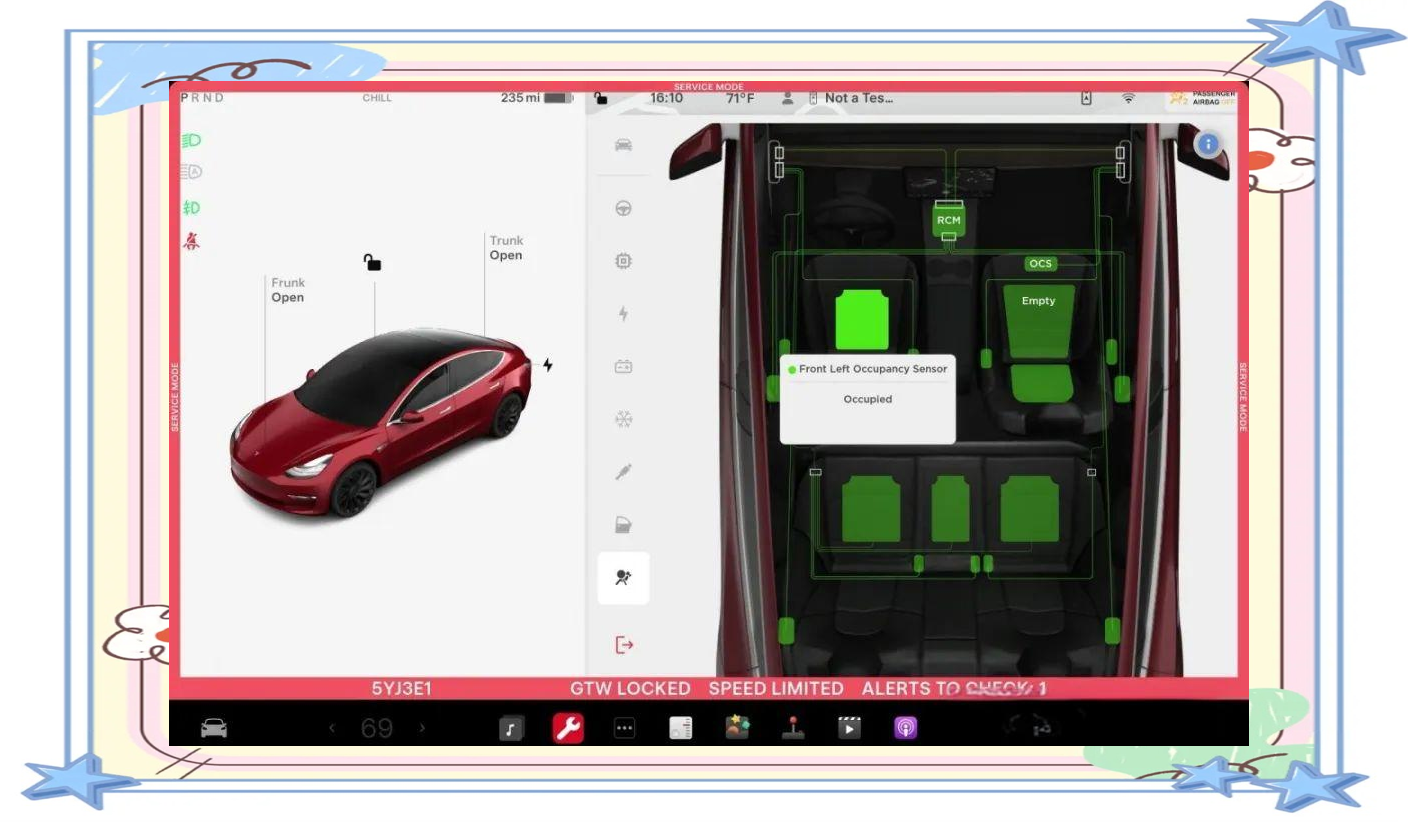This screenshot has height=822, width=1408.
Task: Select the front left seat occupancy sensor
Action: tap(861, 320)
